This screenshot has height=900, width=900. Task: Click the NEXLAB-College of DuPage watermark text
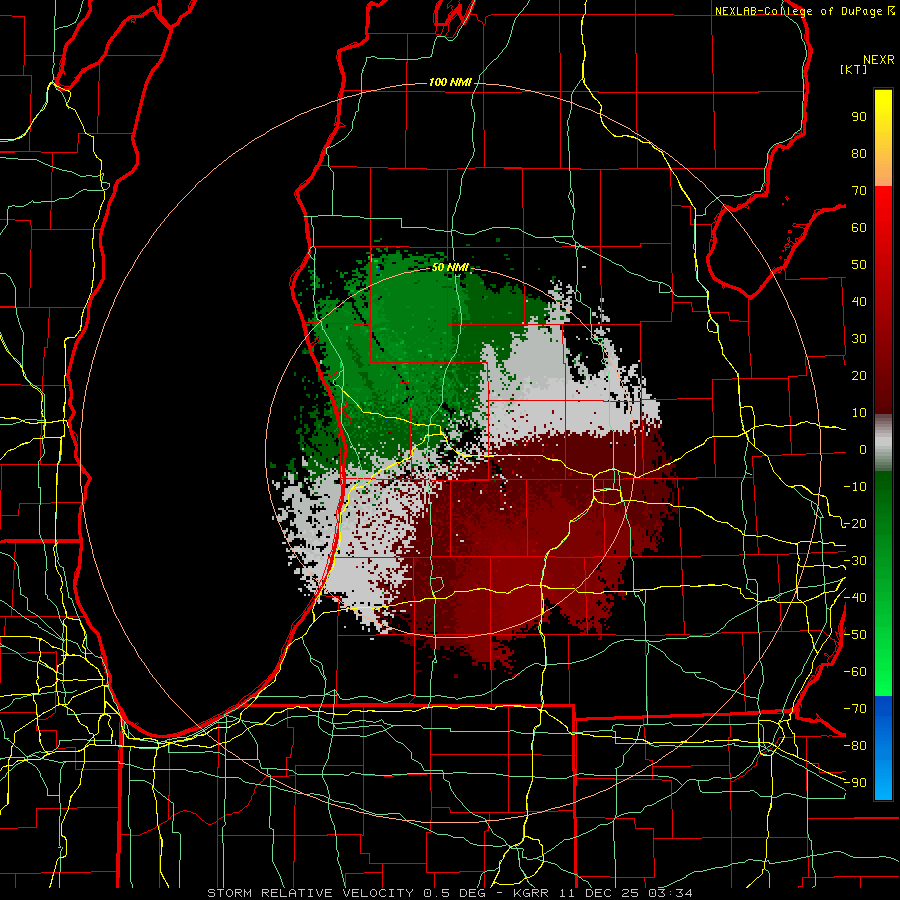point(800,11)
